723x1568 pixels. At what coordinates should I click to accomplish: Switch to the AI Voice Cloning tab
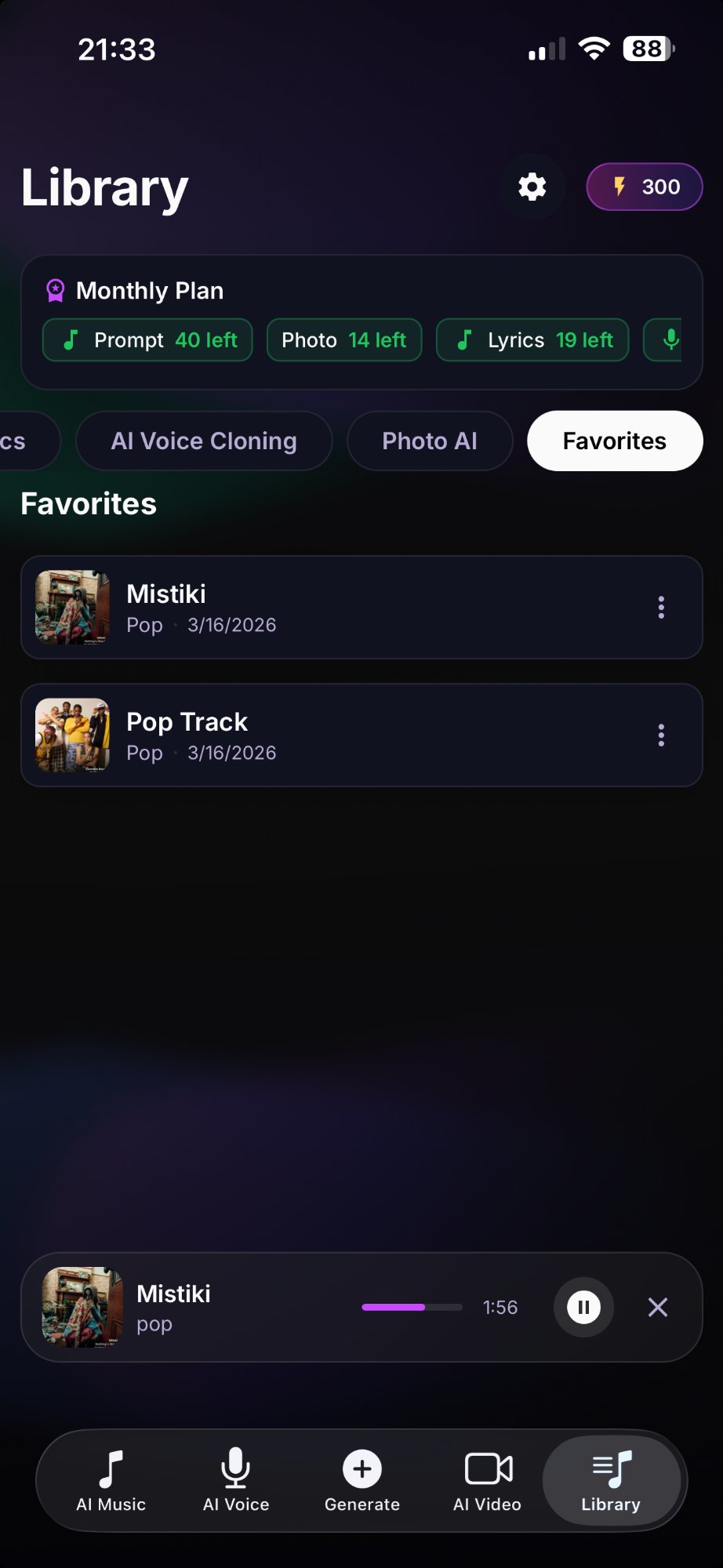coord(204,441)
